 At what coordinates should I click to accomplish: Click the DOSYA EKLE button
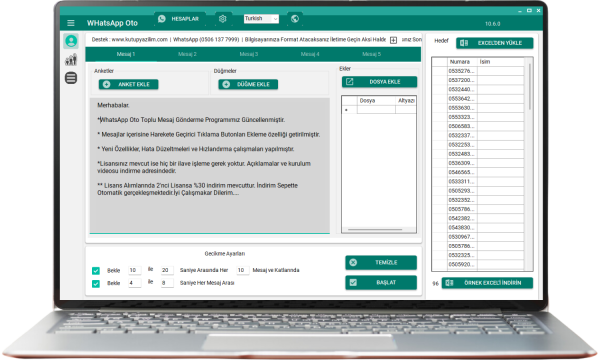coord(380,82)
